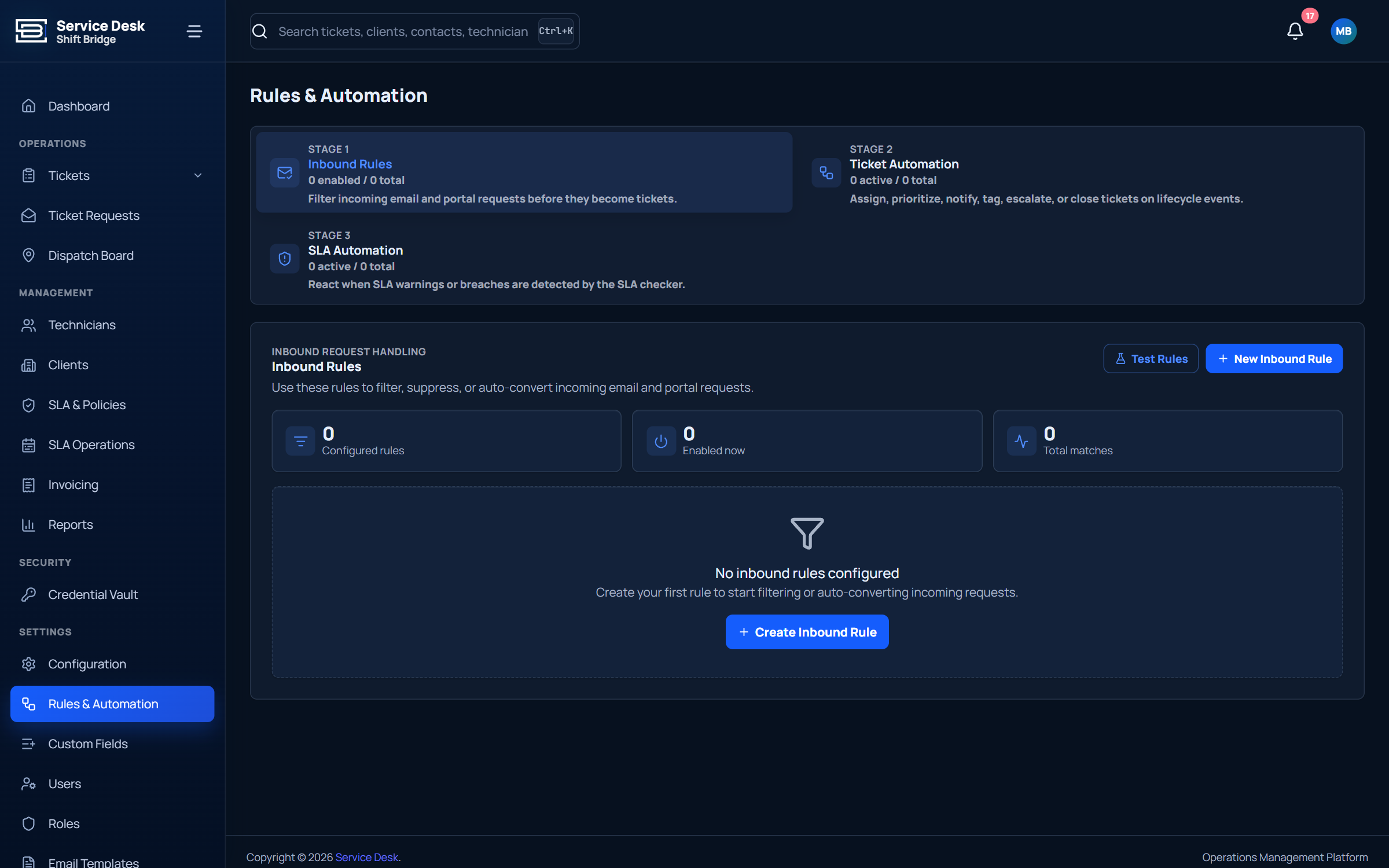Collapse the sidebar with hamburger icon
The image size is (1389, 868).
coord(194,31)
